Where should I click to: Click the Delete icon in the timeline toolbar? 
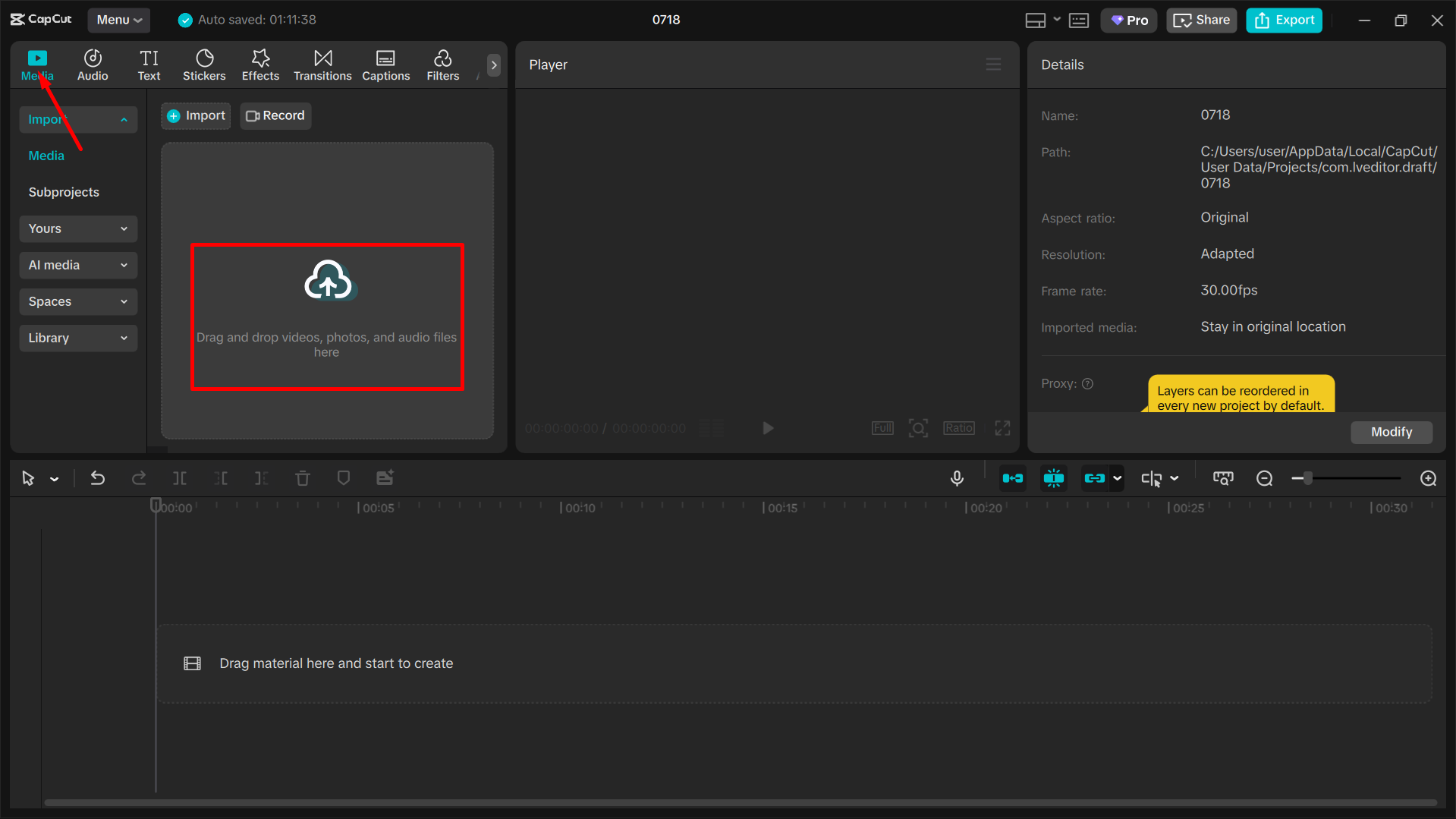pyautogui.click(x=303, y=478)
